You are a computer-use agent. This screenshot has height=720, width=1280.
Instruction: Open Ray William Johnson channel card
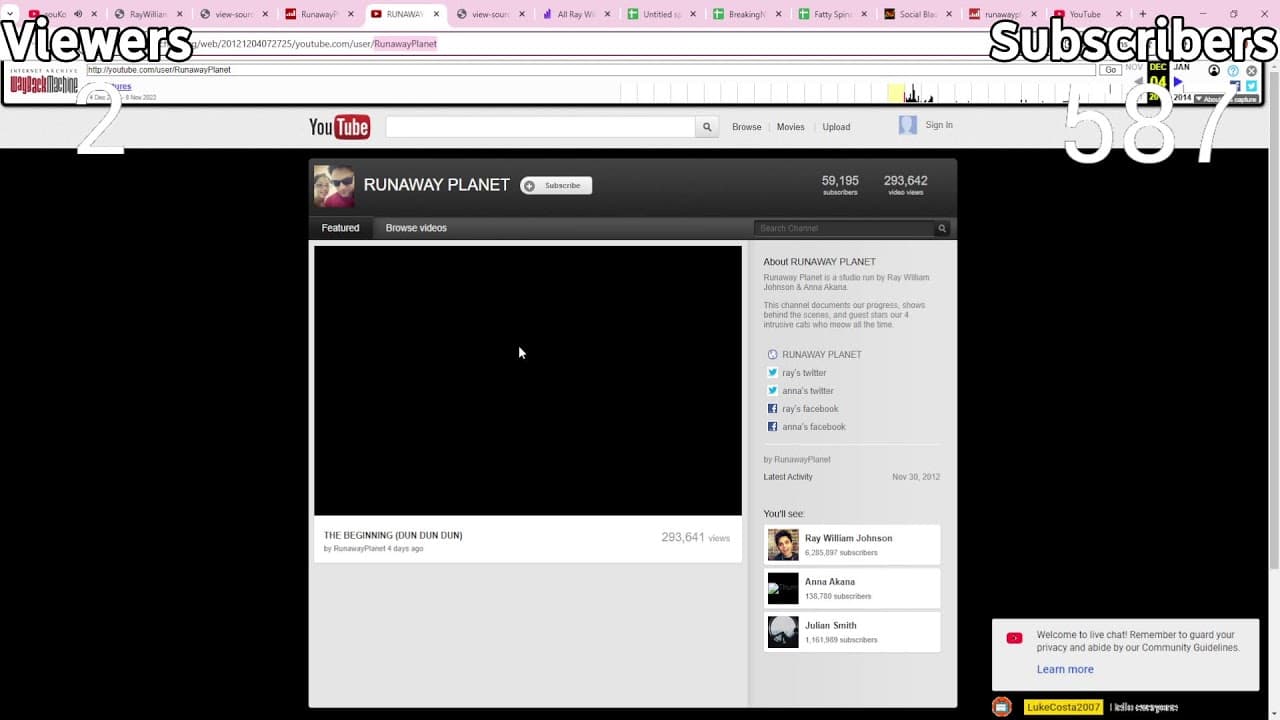coord(852,545)
